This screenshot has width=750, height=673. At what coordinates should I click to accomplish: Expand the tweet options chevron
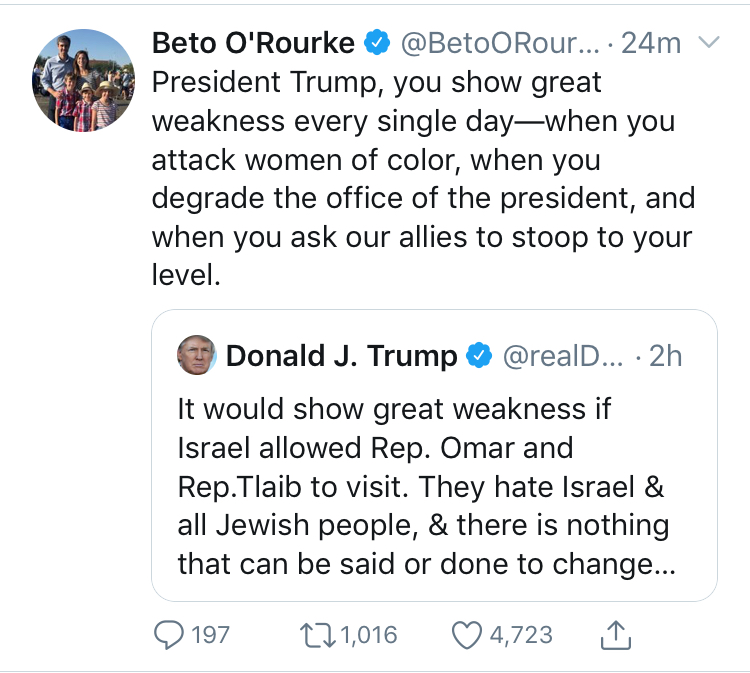coord(709,43)
